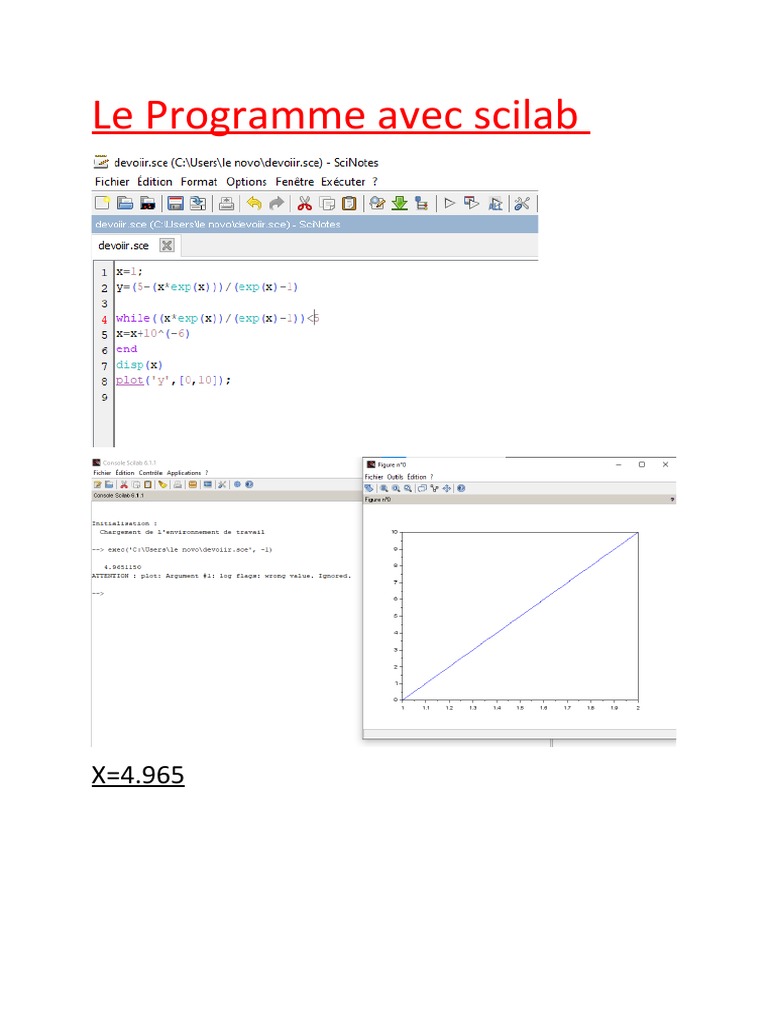The image size is (768, 1024).
Task: Click the Open folder icon in SciNotes toolbar
Action: (x=125, y=203)
